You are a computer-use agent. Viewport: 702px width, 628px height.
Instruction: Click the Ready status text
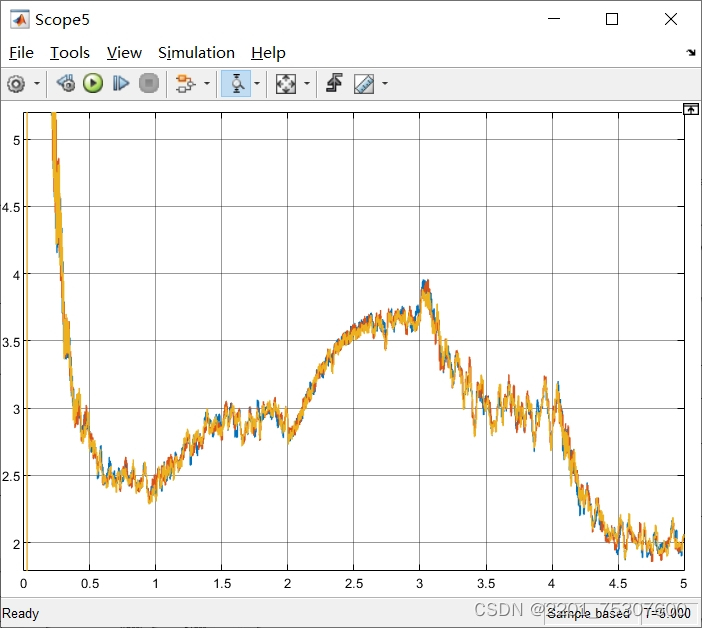tap(21, 613)
